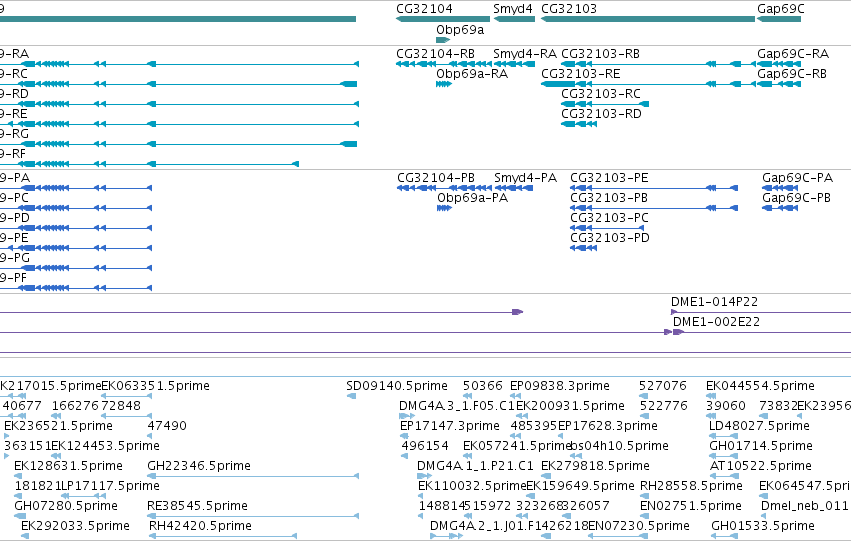Image resolution: width=851 pixels, height=541 pixels.
Task: Click transcript Obp69a-RA label
Action: click(x=472, y=74)
